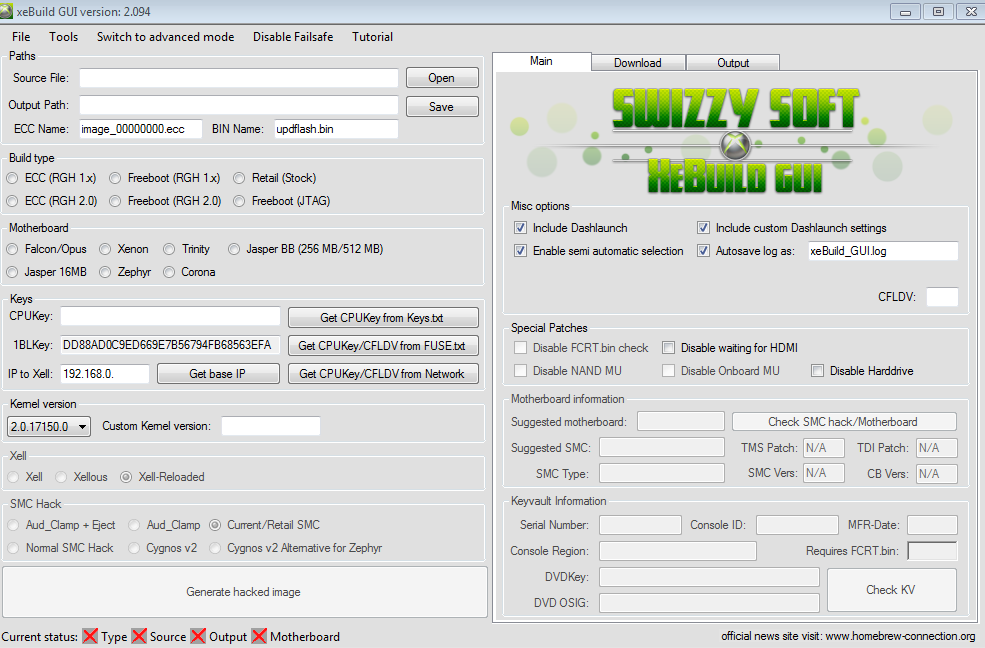Enable Disable waiting for HDMI checkbox
The width and height of the screenshot is (985, 648).
pos(668,348)
